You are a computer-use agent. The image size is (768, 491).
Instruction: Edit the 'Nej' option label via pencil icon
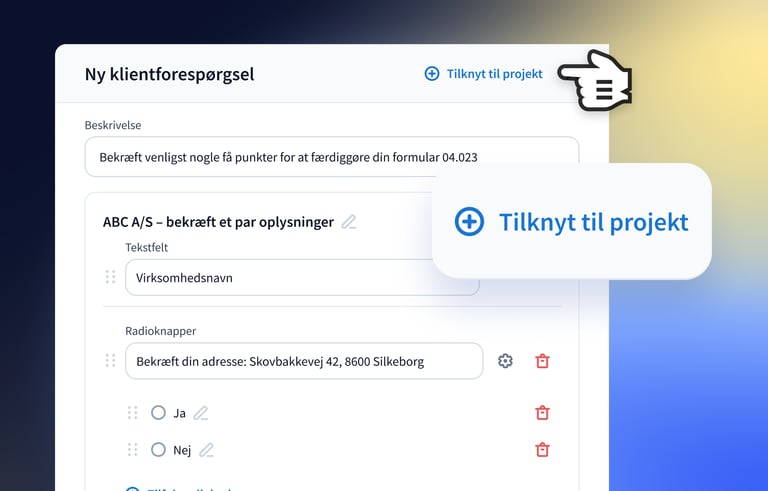pos(206,450)
